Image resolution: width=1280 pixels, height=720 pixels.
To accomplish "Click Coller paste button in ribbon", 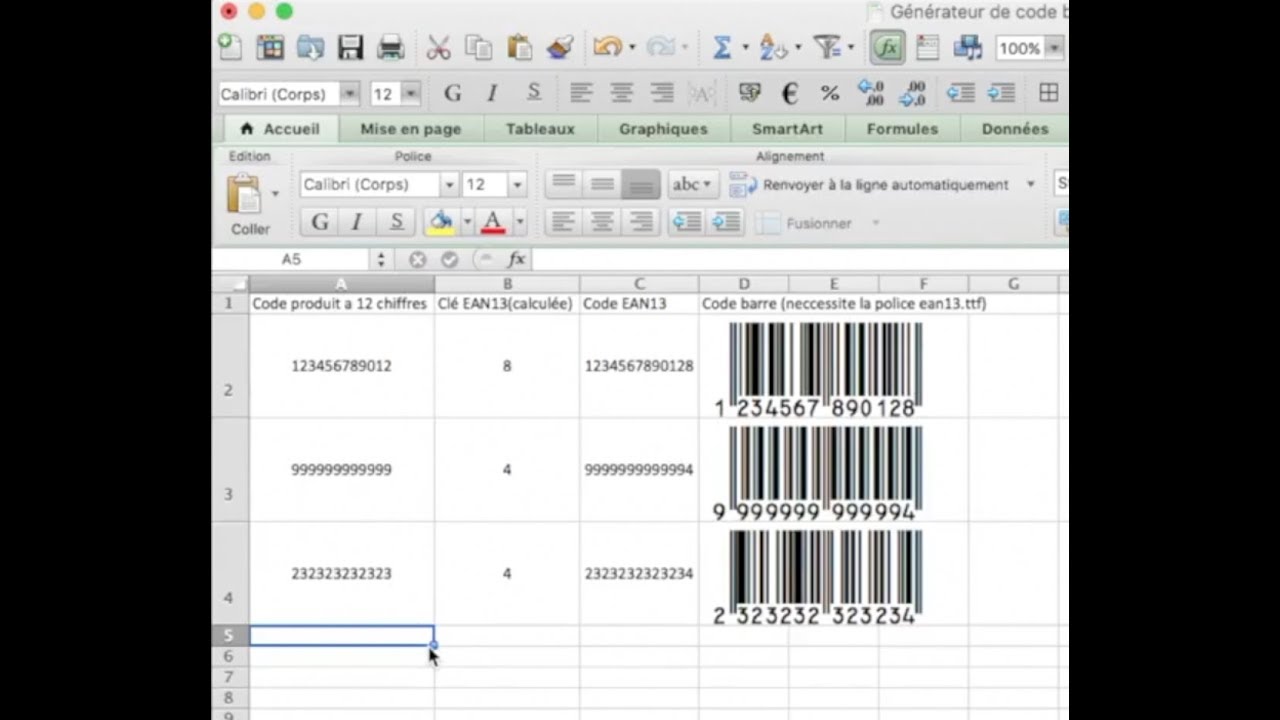I will click(x=248, y=204).
